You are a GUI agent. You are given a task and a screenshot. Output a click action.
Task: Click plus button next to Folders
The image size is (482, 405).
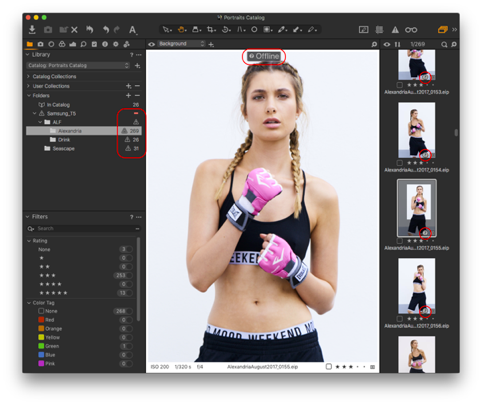(x=128, y=95)
